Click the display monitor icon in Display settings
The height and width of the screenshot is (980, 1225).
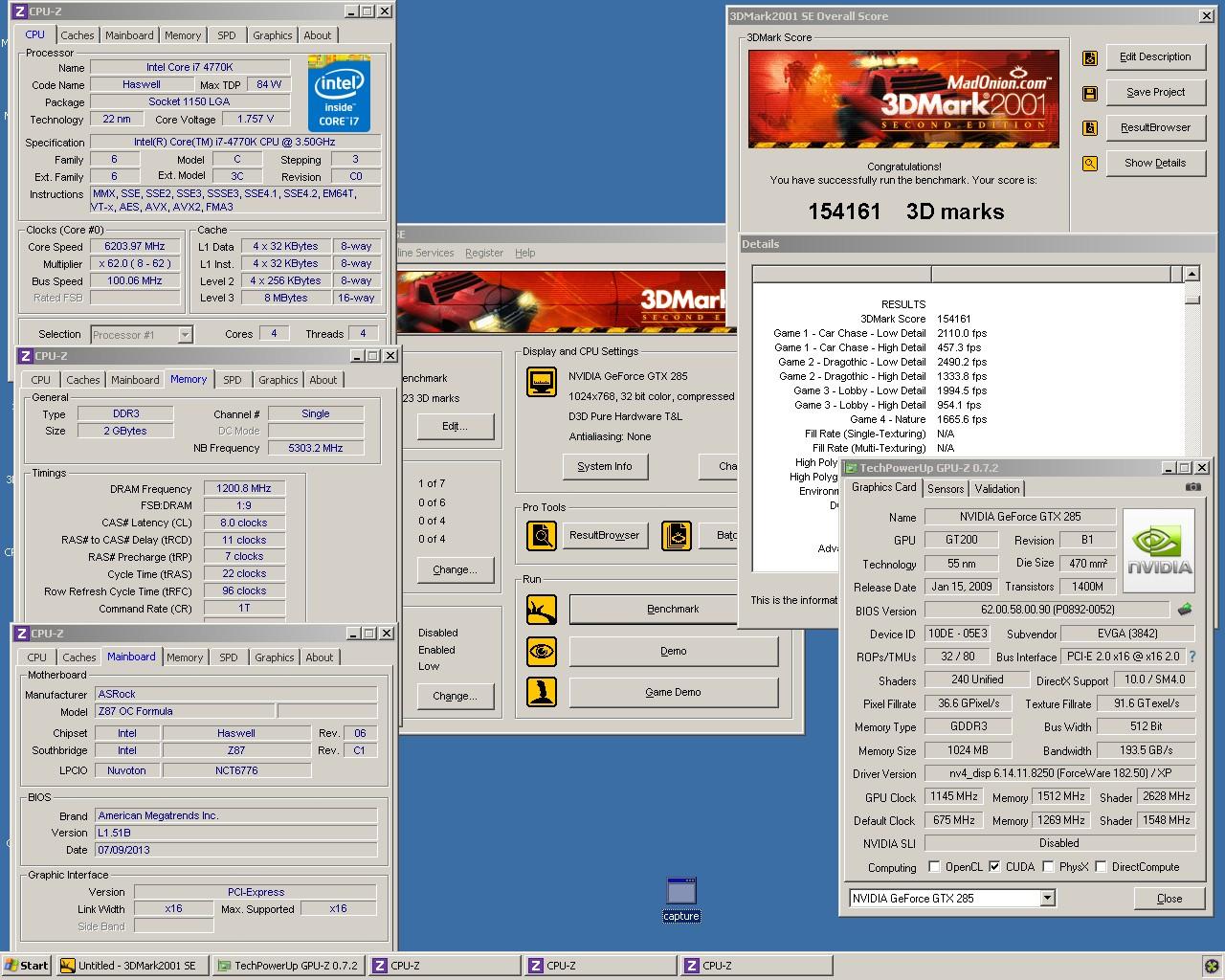[x=542, y=382]
